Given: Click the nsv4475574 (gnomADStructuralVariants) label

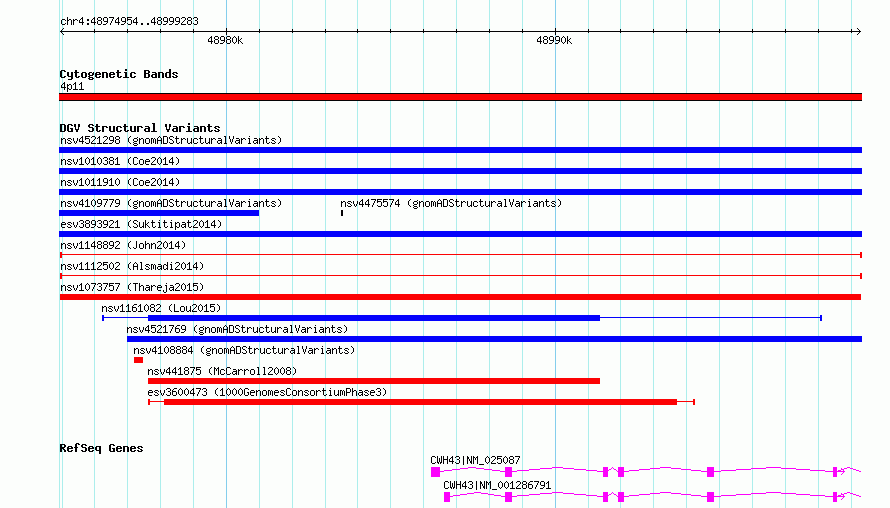Looking at the screenshot, I should tap(451, 203).
